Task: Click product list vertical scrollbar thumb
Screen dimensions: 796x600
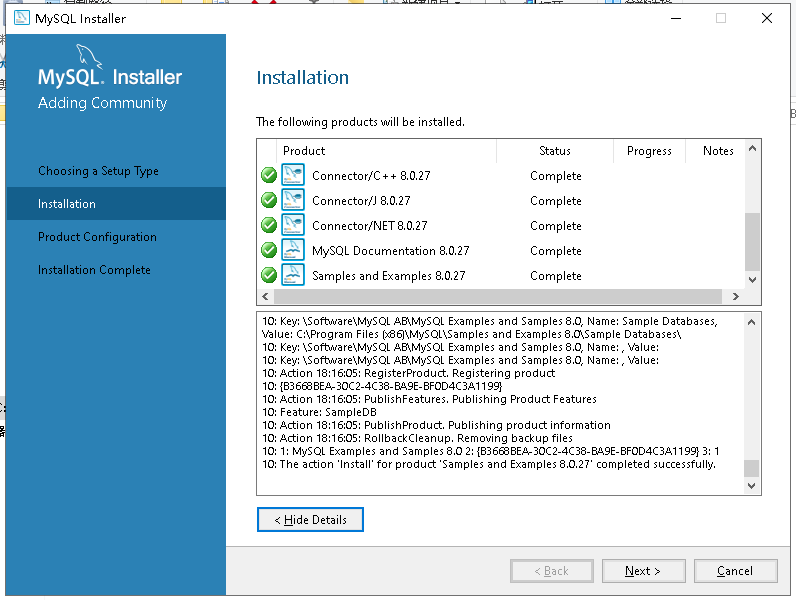Action: tap(752, 242)
